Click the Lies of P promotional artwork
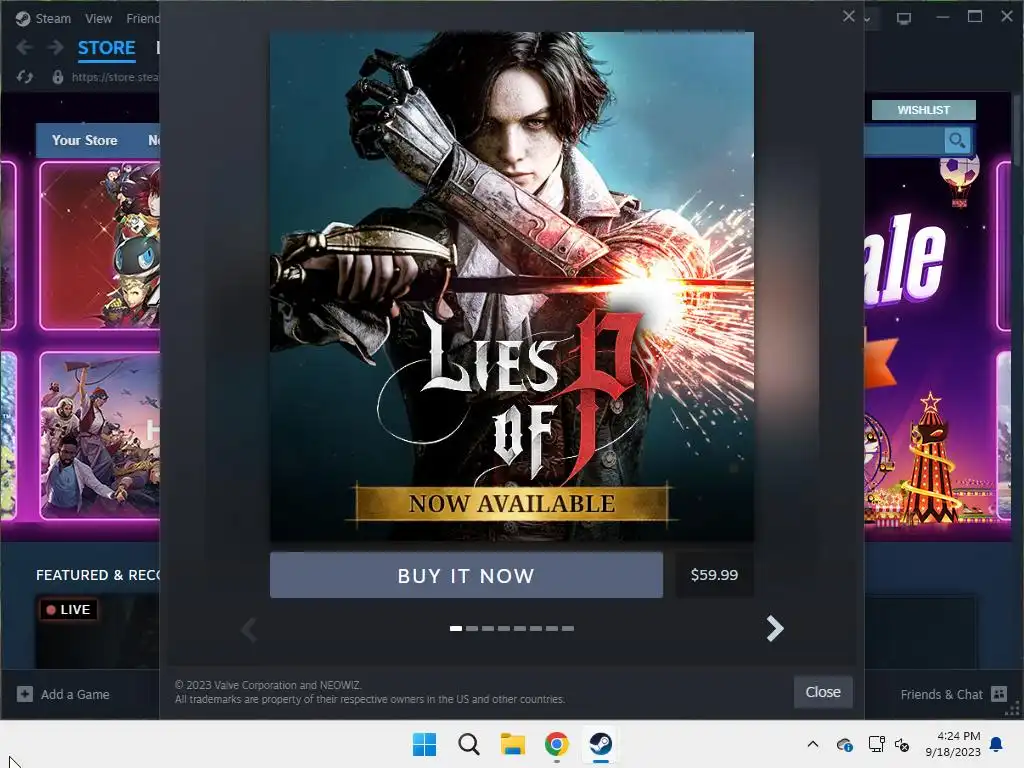Image resolution: width=1024 pixels, height=768 pixels. point(512,287)
